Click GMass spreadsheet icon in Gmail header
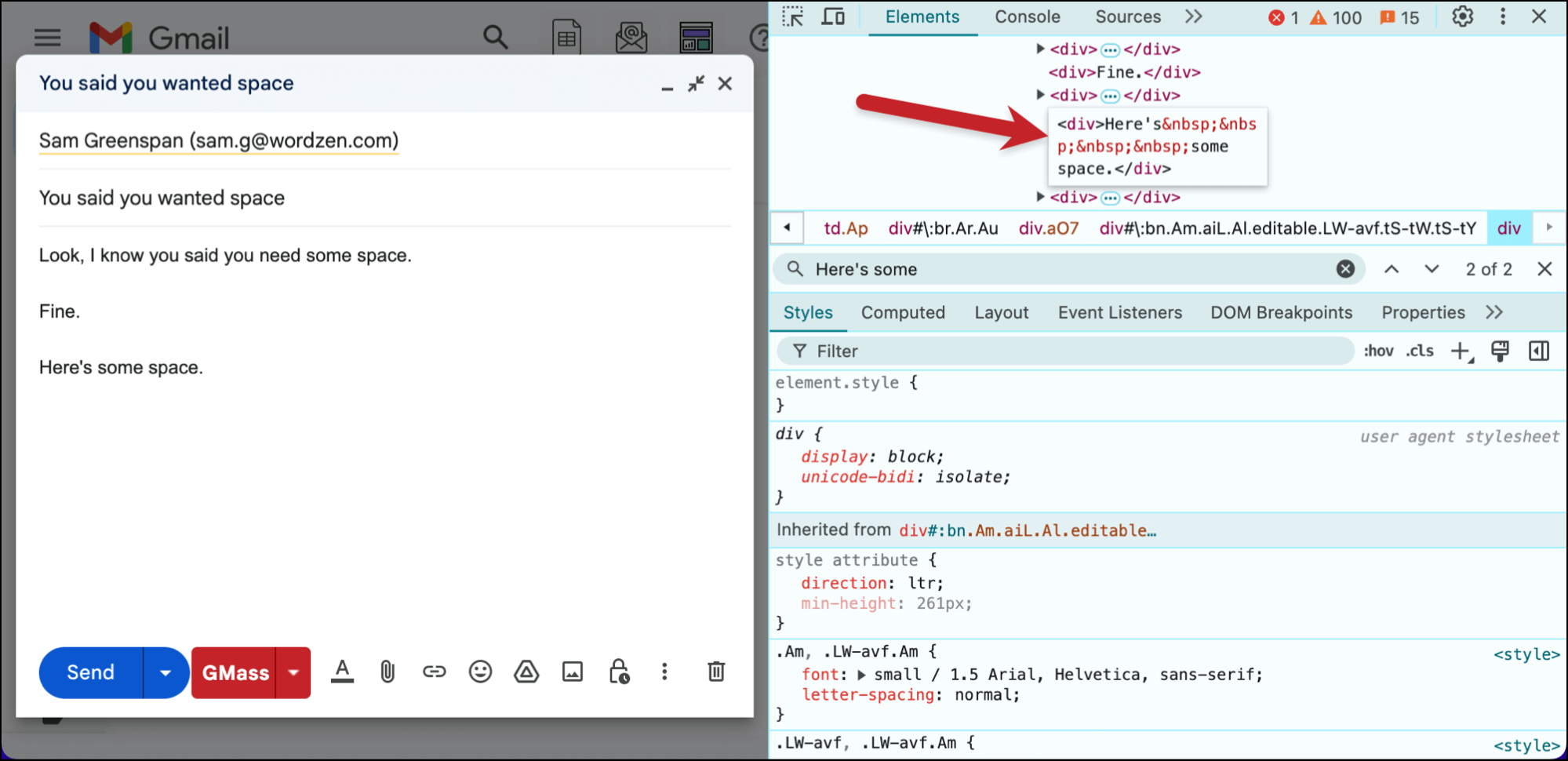 (x=566, y=37)
